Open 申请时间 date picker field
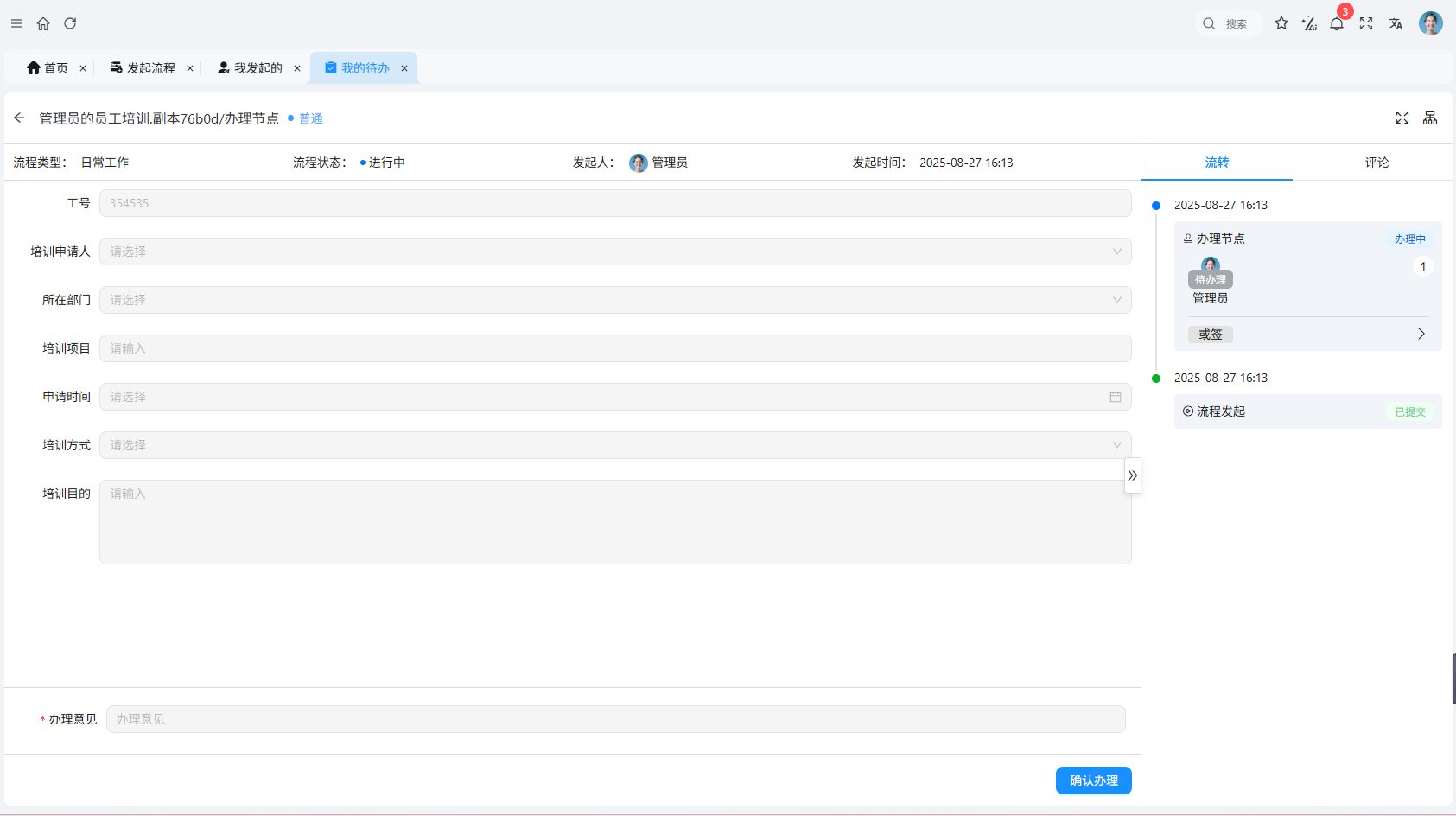The image size is (1456, 816). (615, 397)
